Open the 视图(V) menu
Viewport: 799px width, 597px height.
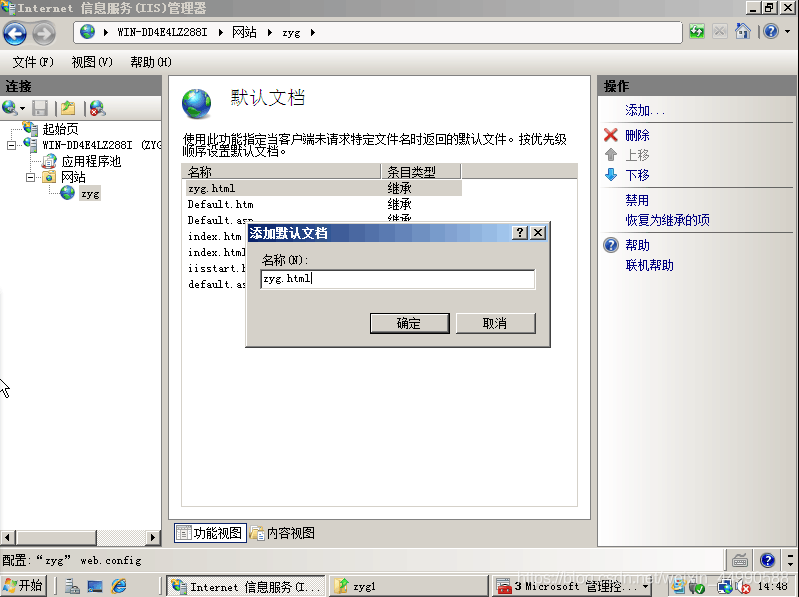[91, 62]
